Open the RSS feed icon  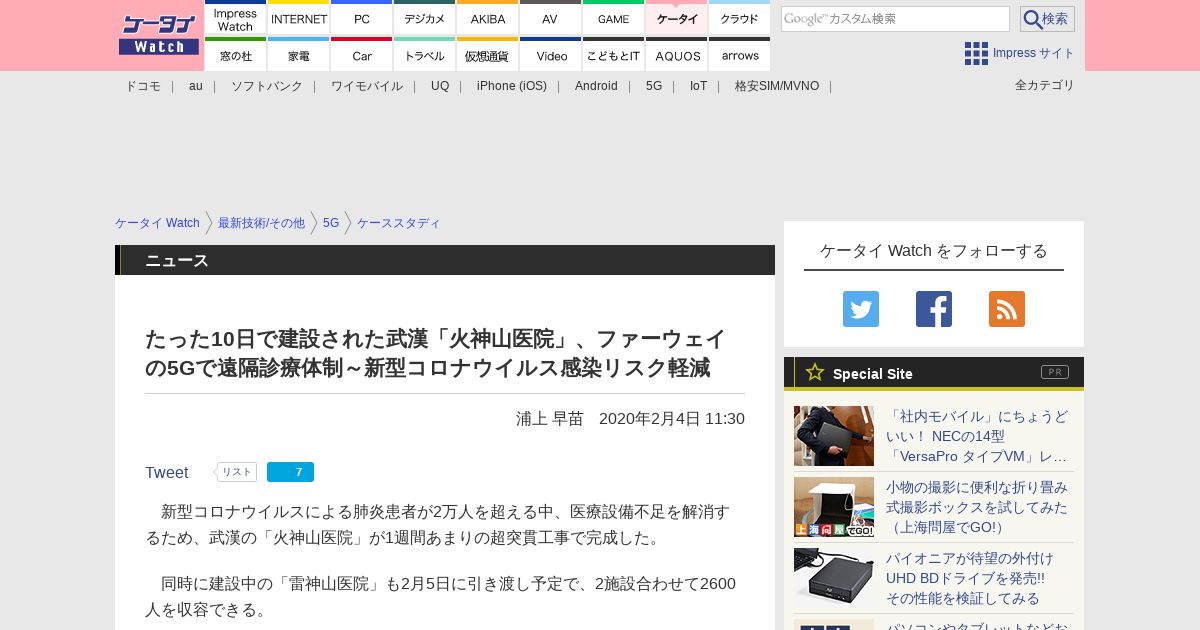(1007, 309)
